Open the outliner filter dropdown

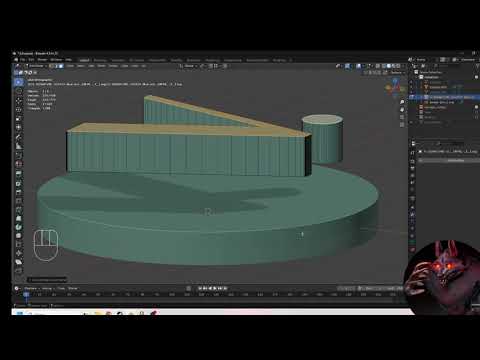tap(477, 66)
